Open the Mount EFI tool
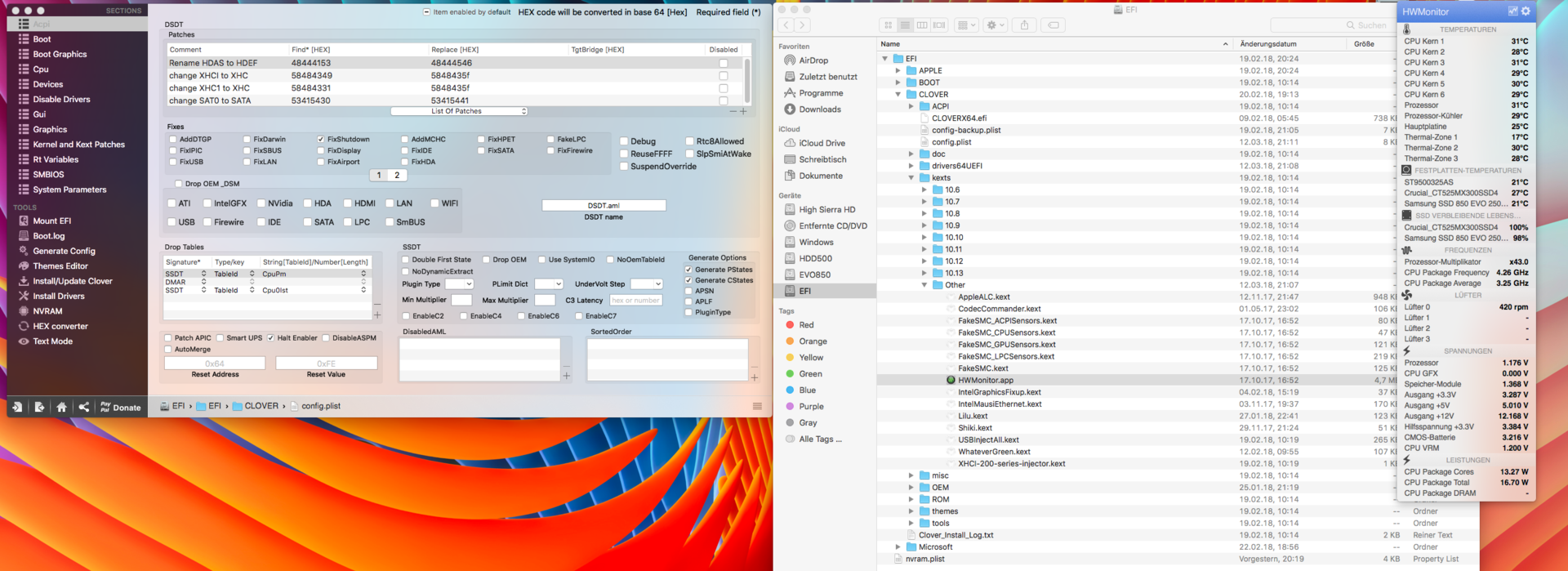 point(51,221)
